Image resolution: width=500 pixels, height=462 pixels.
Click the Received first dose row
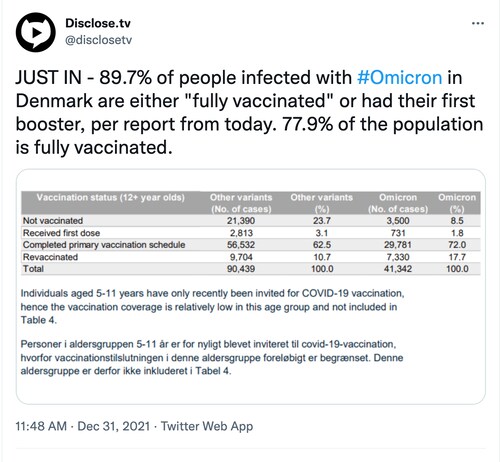[251, 233]
